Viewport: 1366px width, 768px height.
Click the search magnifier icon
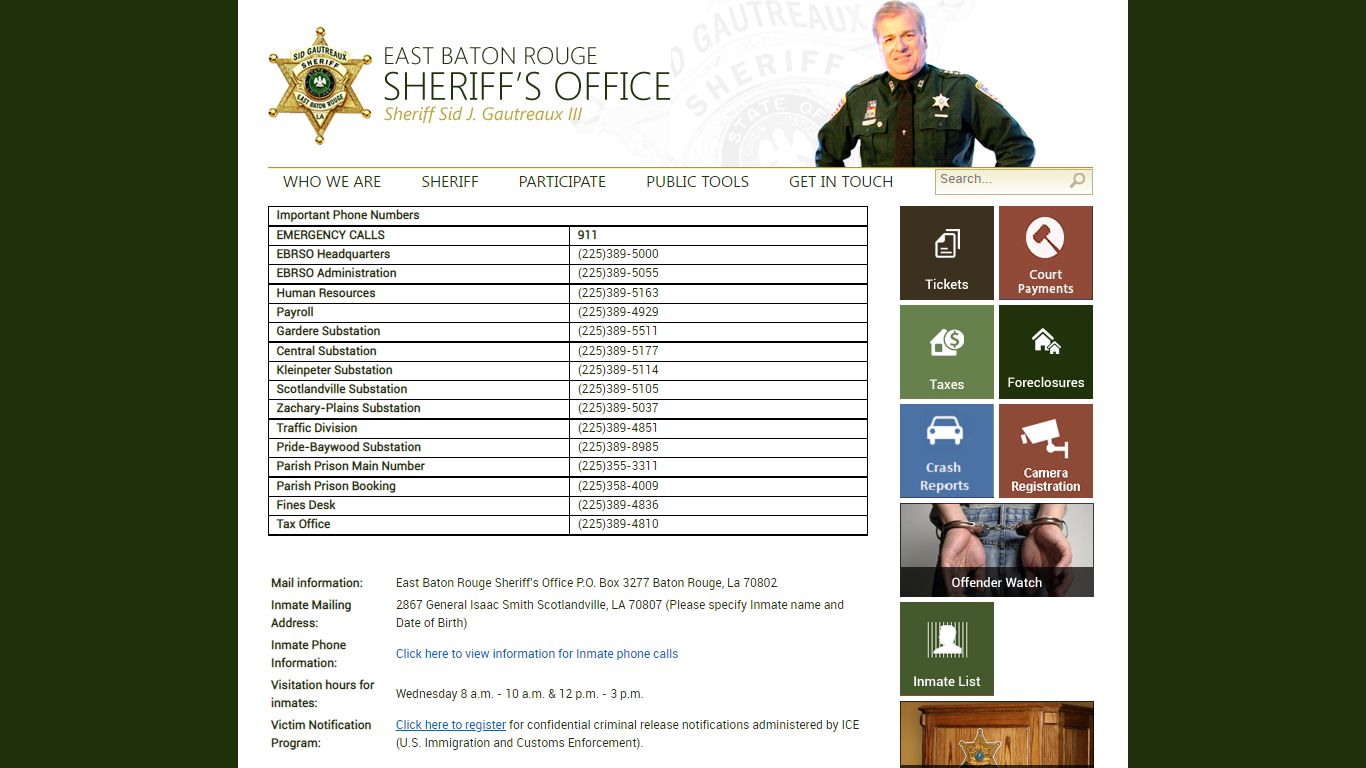(1077, 181)
